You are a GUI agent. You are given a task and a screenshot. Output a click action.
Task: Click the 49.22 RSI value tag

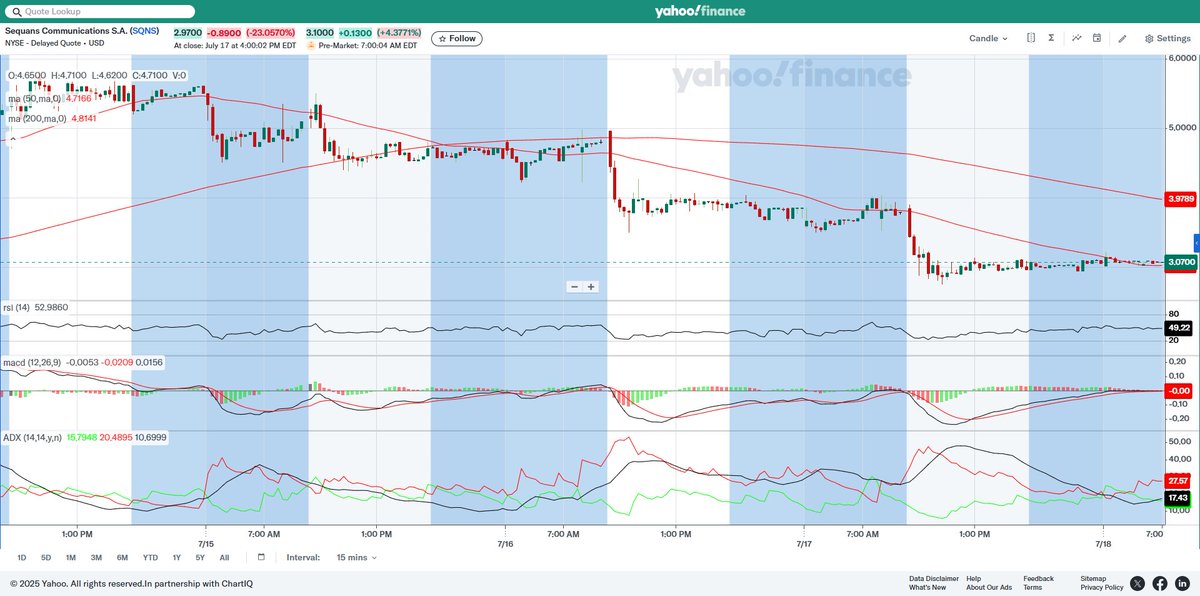(1179, 327)
